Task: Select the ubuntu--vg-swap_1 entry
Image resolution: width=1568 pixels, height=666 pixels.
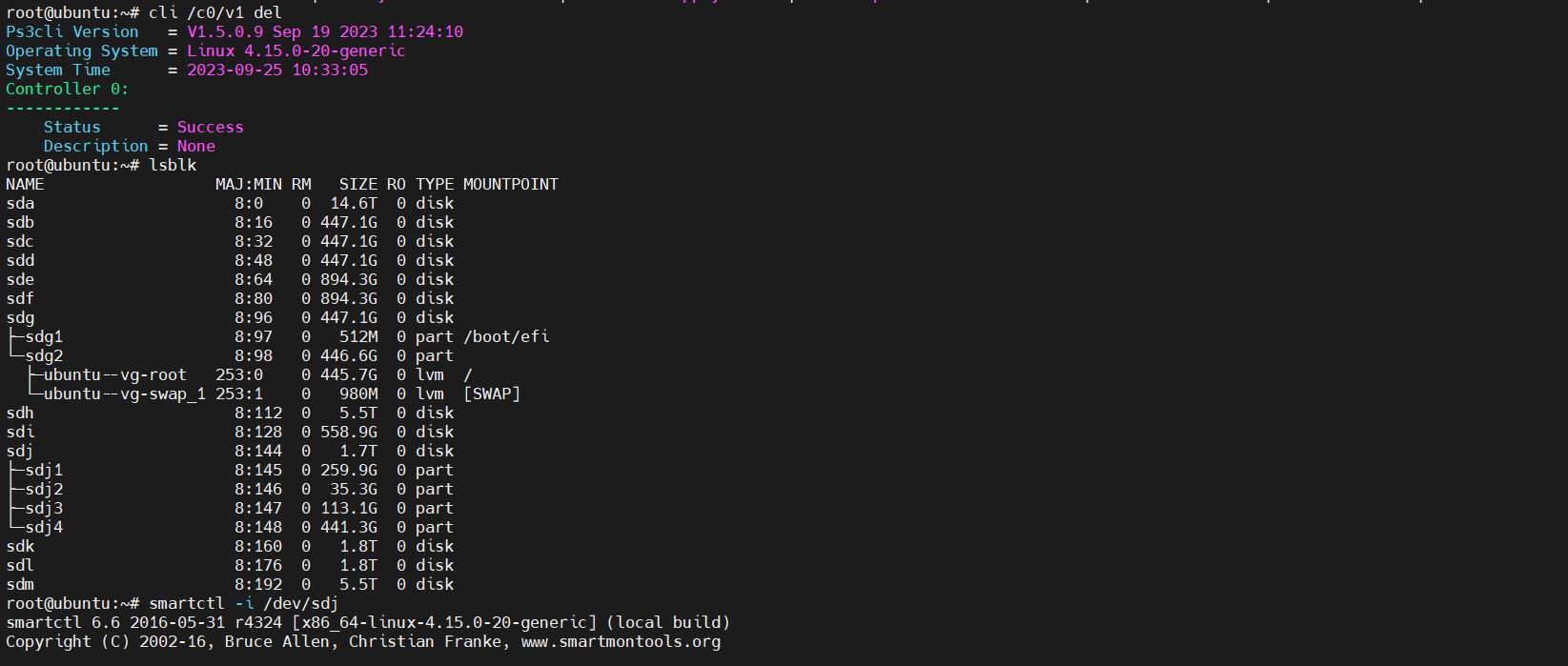Action: 124,394
